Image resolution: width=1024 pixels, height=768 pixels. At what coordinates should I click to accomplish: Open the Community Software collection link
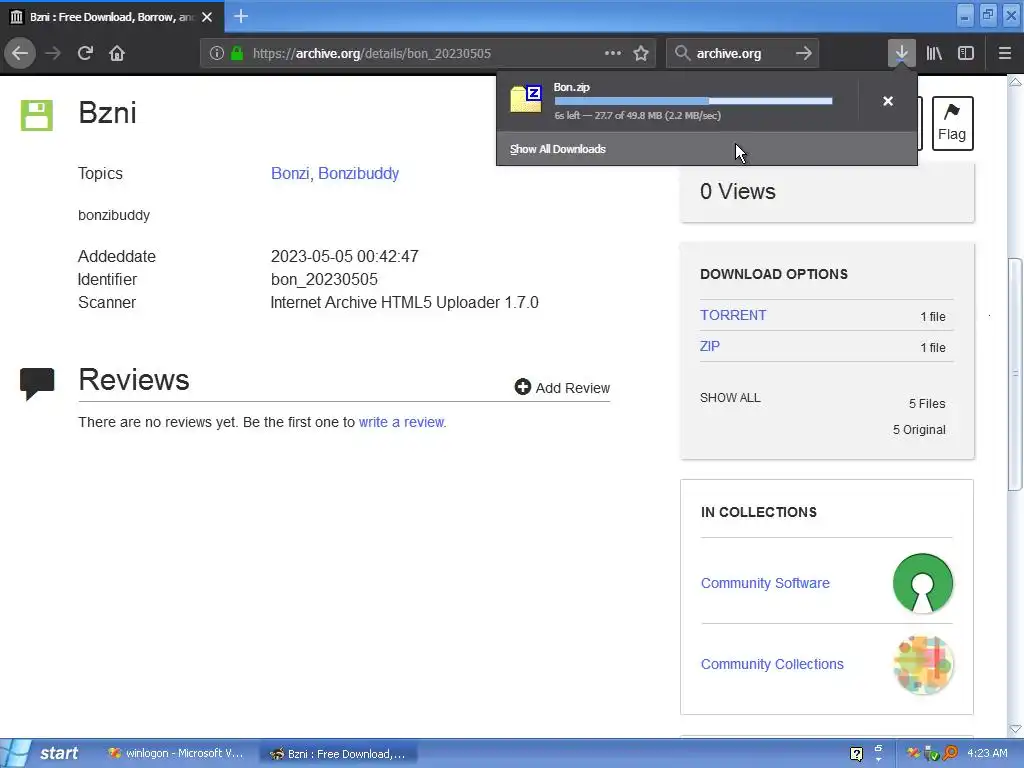(x=765, y=583)
